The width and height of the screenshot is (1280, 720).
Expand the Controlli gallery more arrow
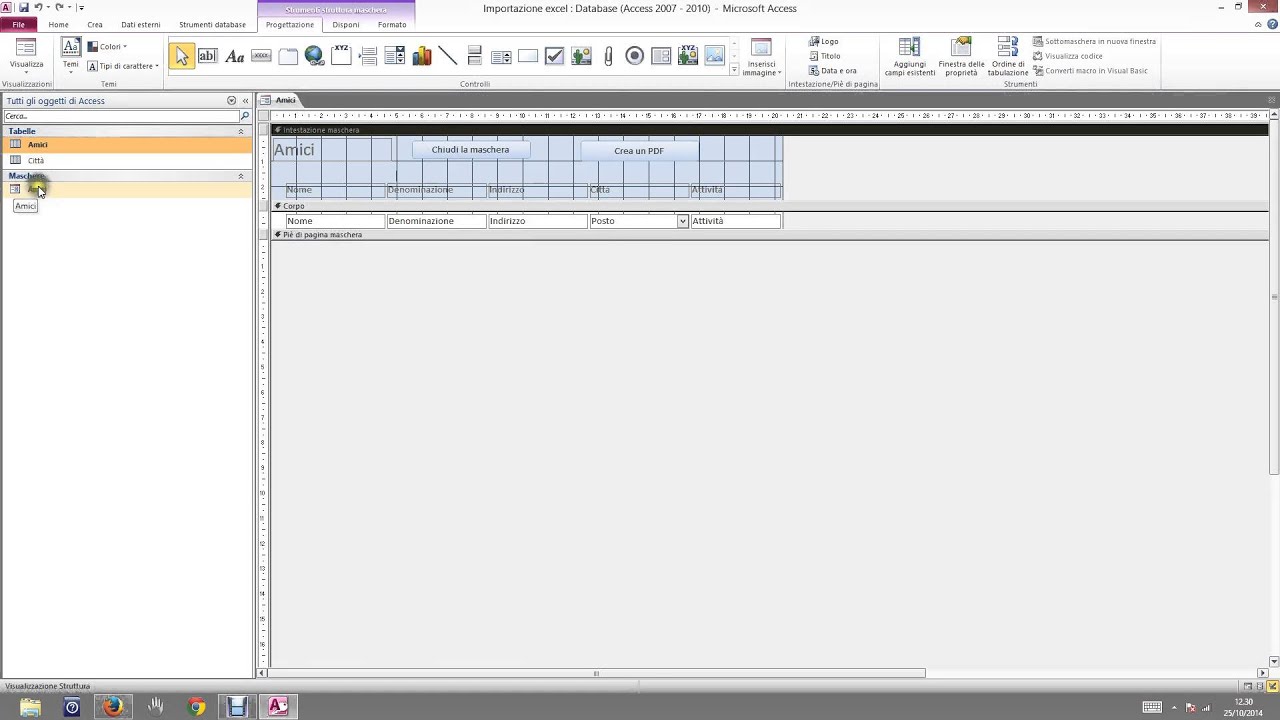click(734, 70)
